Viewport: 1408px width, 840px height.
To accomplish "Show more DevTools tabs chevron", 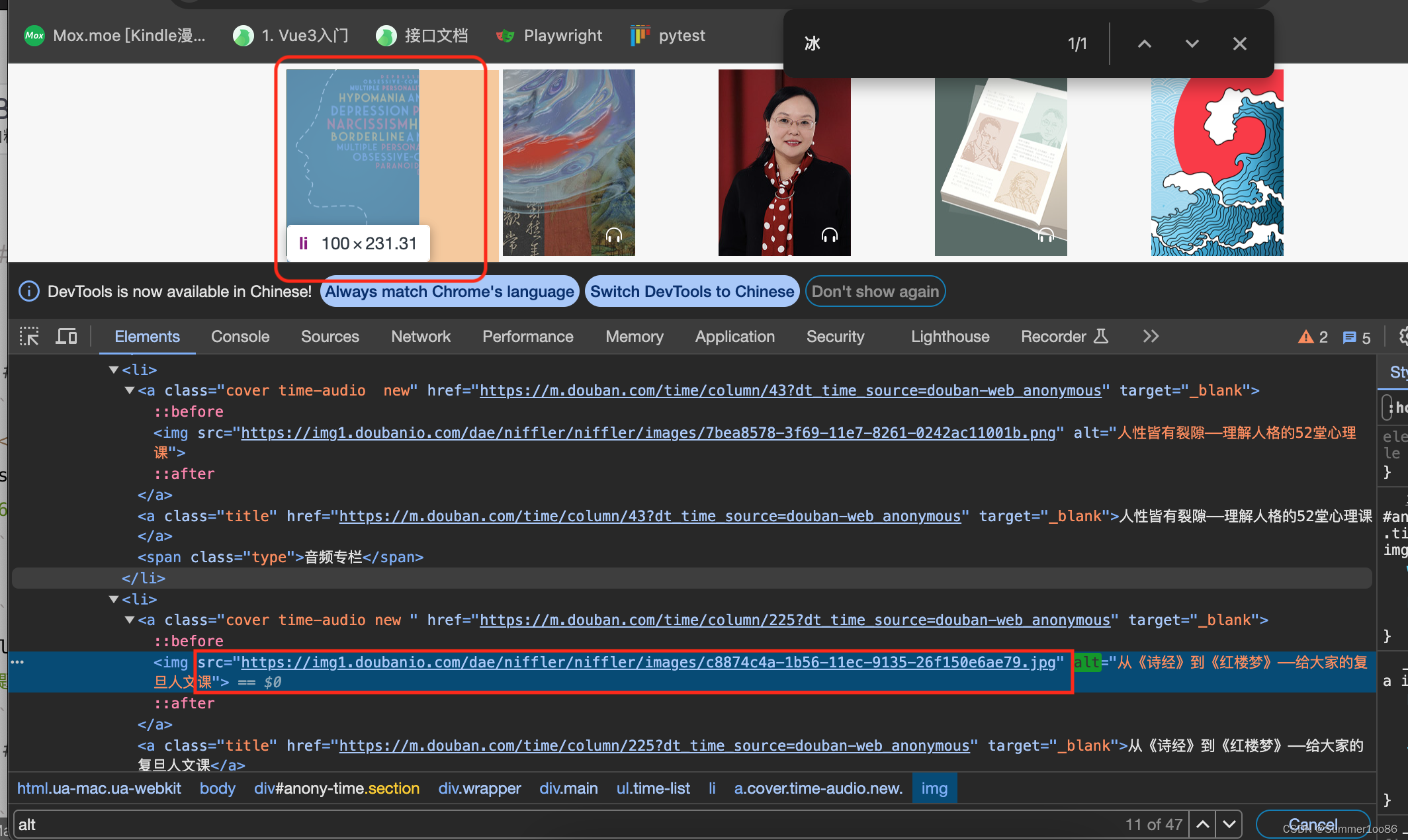I will point(1151,337).
